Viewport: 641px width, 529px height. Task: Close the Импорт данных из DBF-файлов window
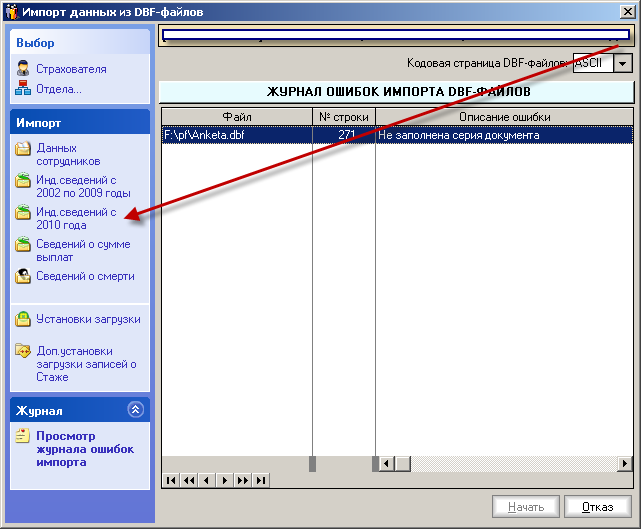tap(627, 11)
